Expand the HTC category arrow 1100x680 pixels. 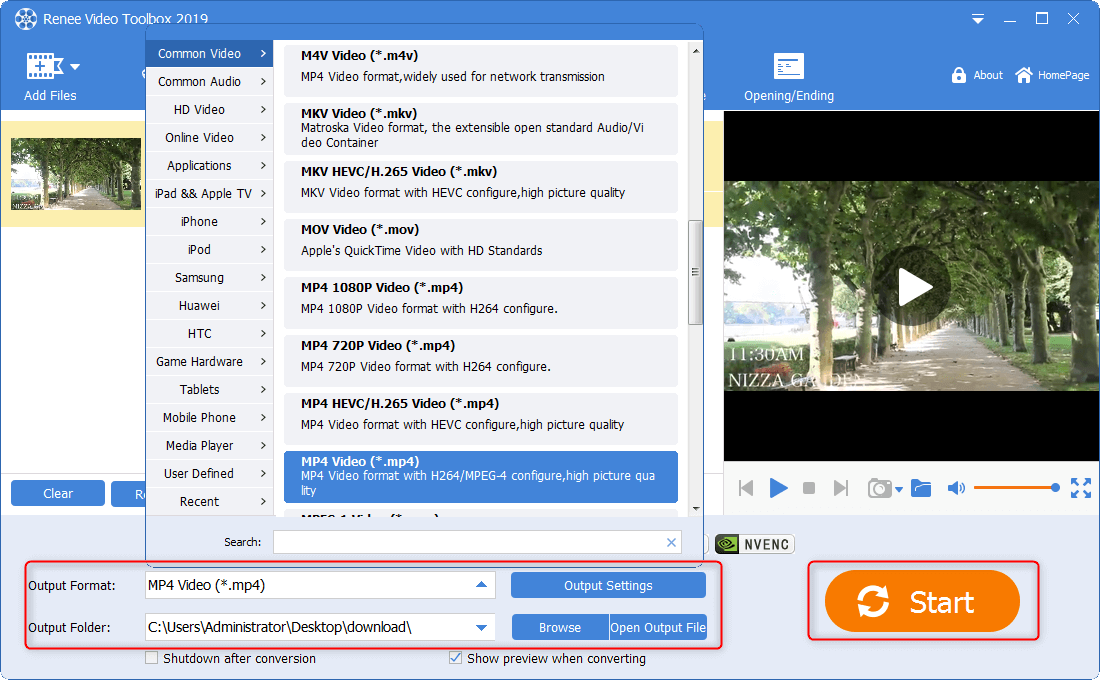pyautogui.click(x=263, y=334)
